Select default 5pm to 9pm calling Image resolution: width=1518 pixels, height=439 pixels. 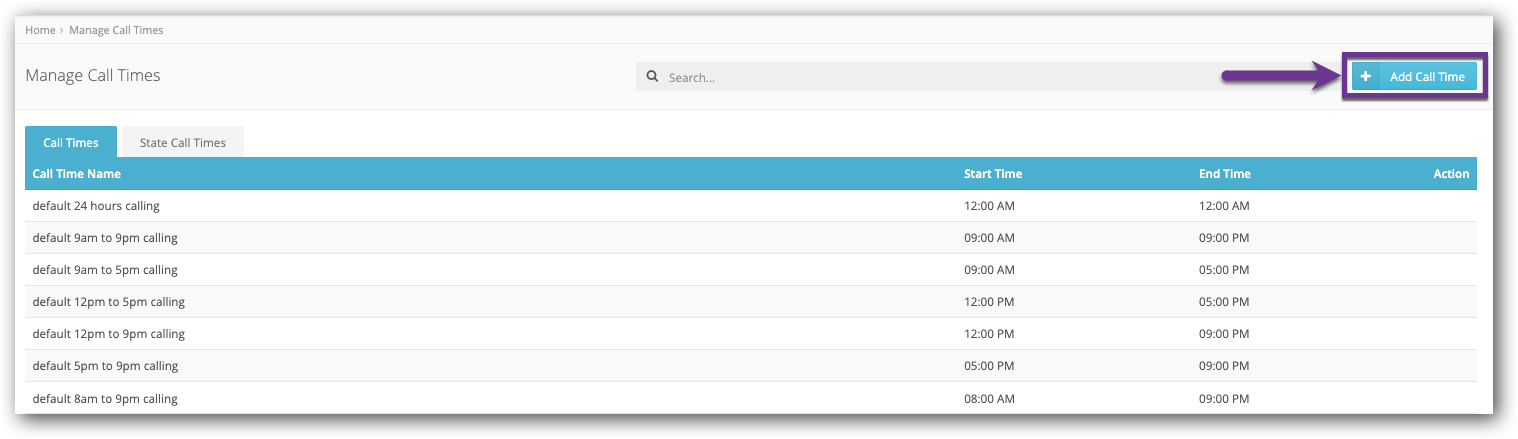point(105,366)
